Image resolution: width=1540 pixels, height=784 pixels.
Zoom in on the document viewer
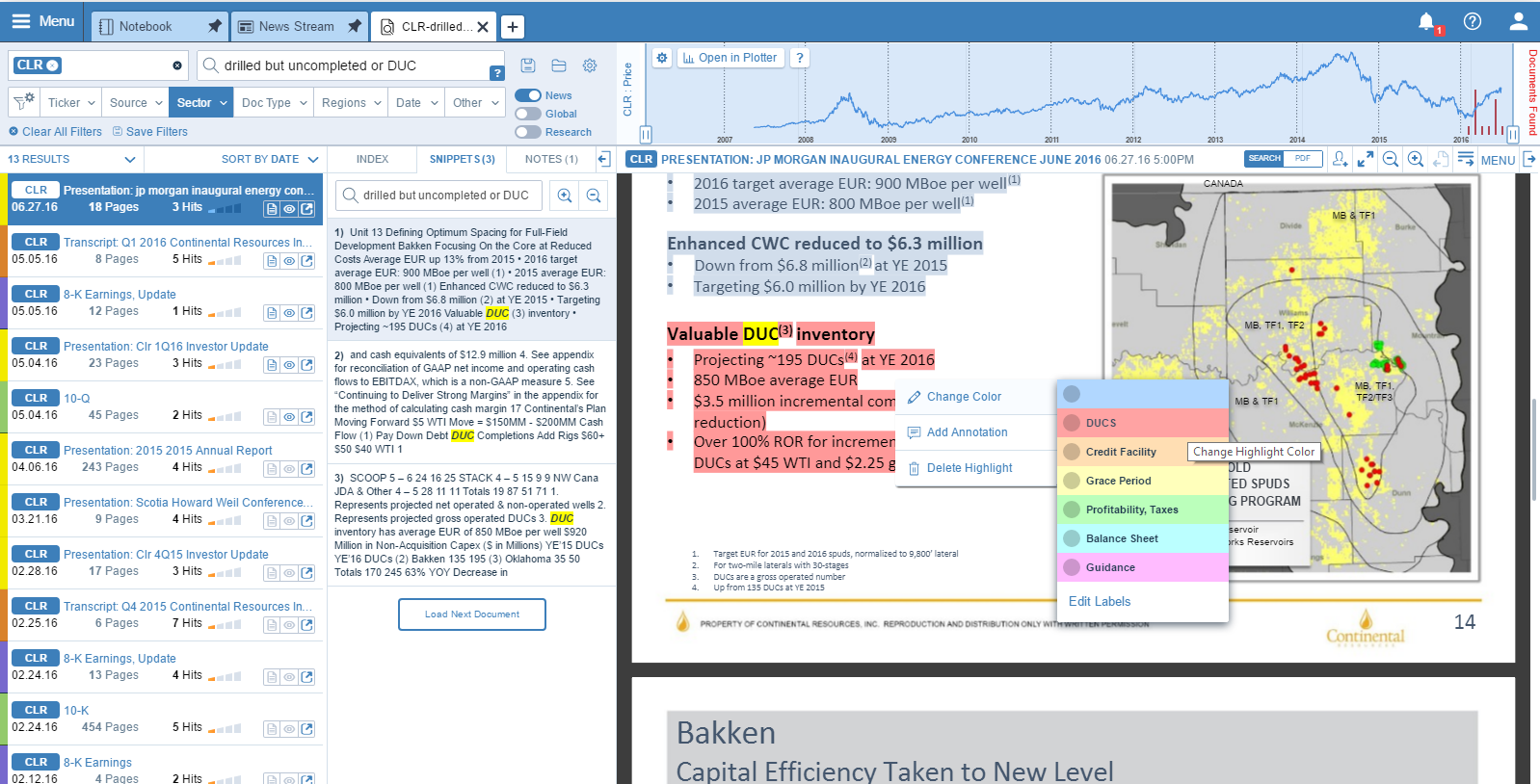(1416, 159)
